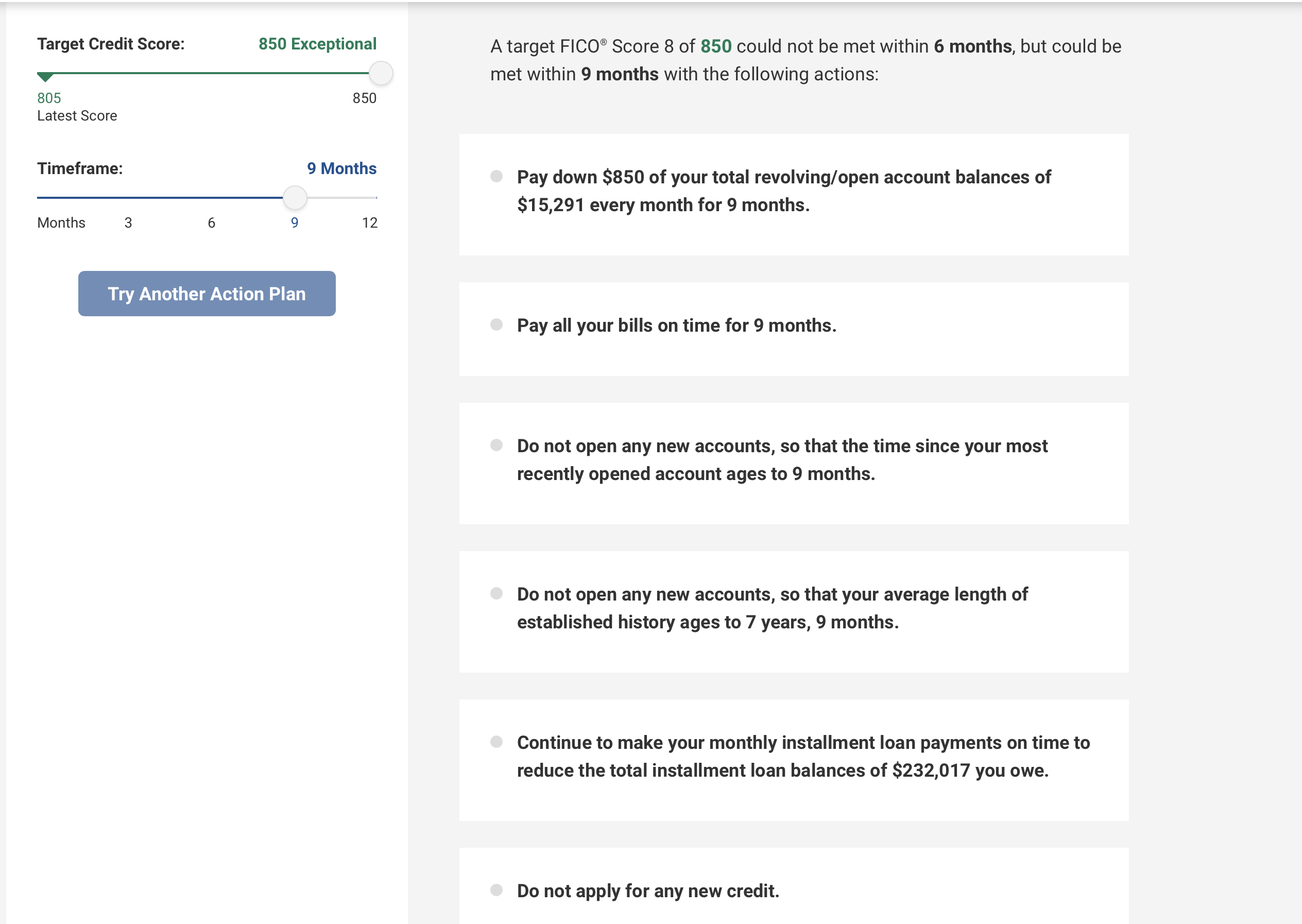Viewport: 1302px width, 924px height.
Task: Click the green latest score marker triangle
Action: click(x=45, y=77)
